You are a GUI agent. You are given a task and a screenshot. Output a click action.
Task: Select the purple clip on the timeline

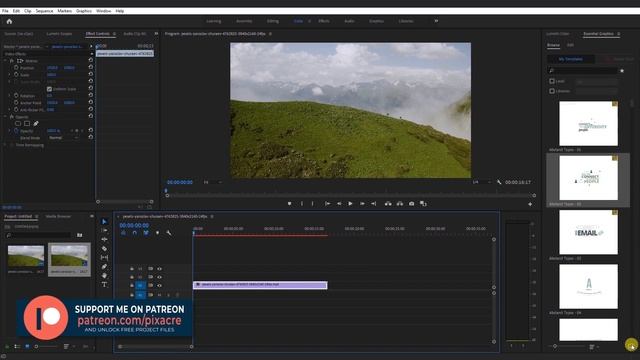(260, 285)
